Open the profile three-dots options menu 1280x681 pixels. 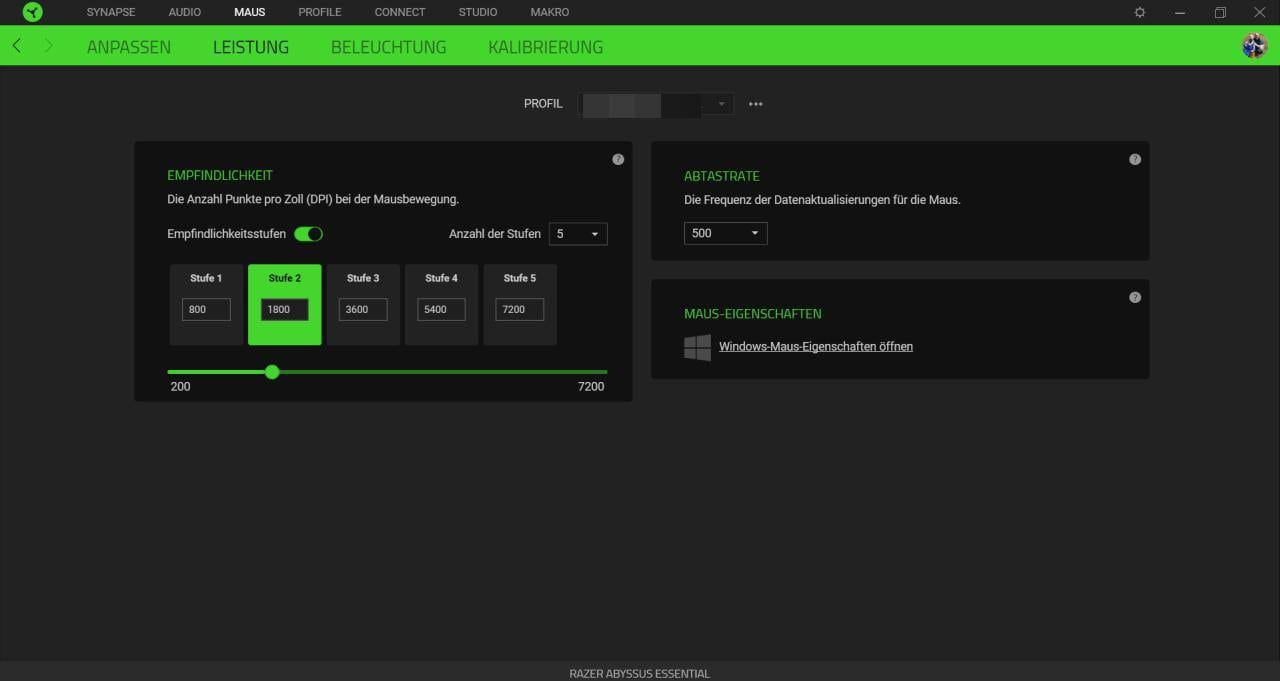click(x=755, y=104)
